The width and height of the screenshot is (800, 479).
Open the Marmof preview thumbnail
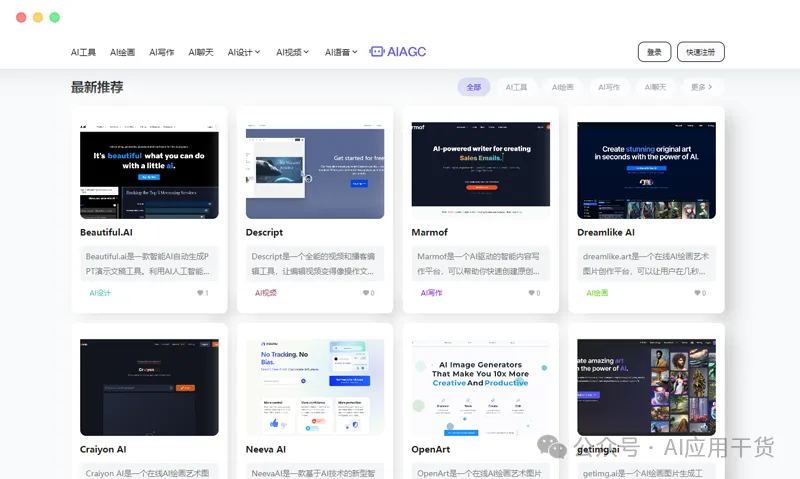point(481,170)
